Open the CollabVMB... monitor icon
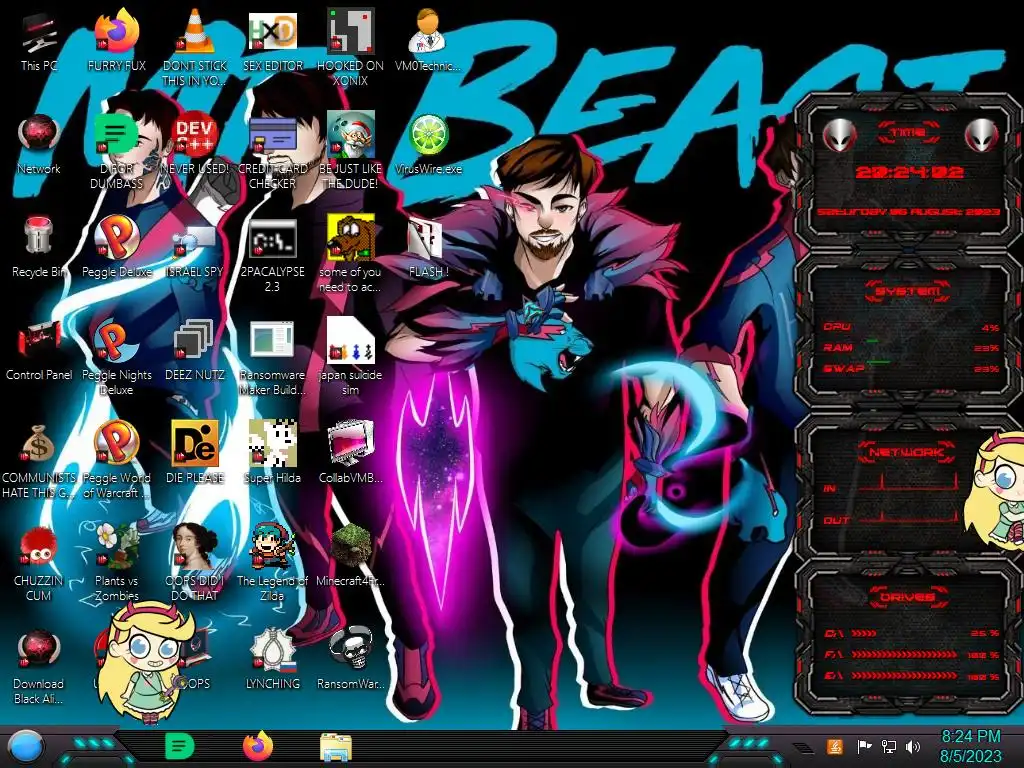Image resolution: width=1024 pixels, height=768 pixels. [x=351, y=453]
